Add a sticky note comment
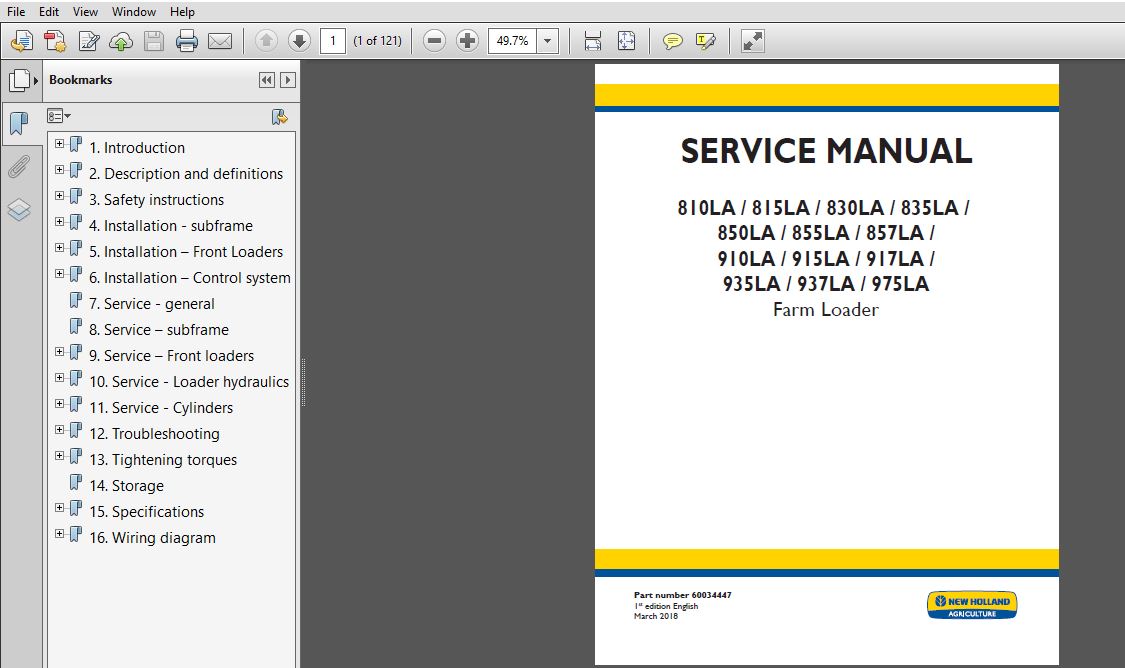Screen dimensions: 1125x668 [672, 41]
